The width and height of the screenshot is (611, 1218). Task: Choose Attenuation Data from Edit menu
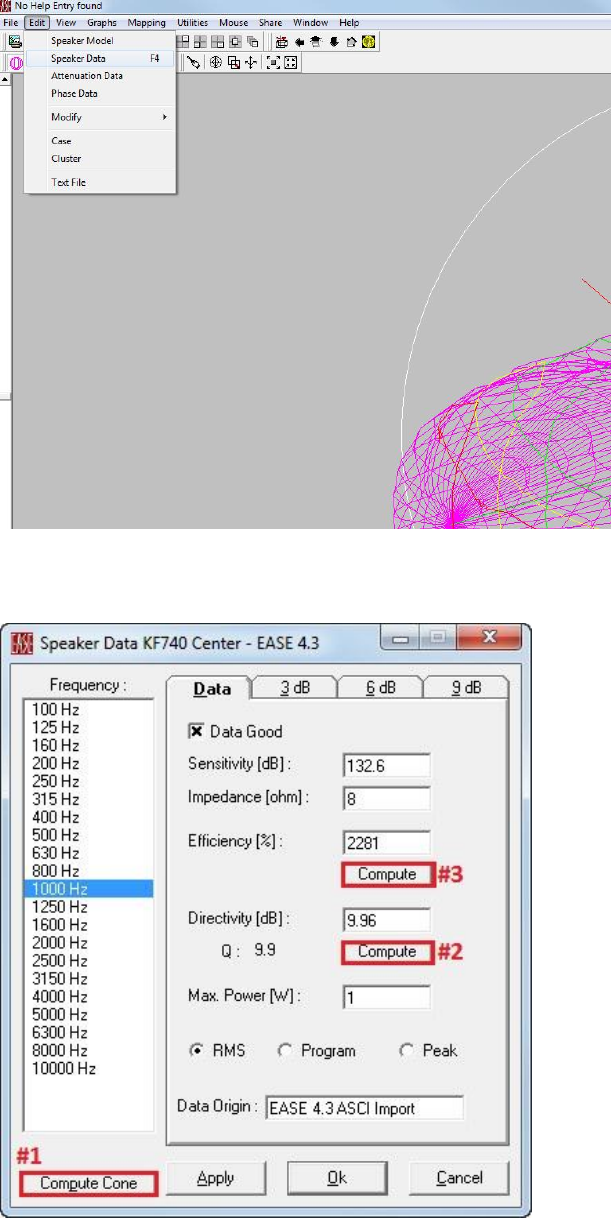[100, 76]
